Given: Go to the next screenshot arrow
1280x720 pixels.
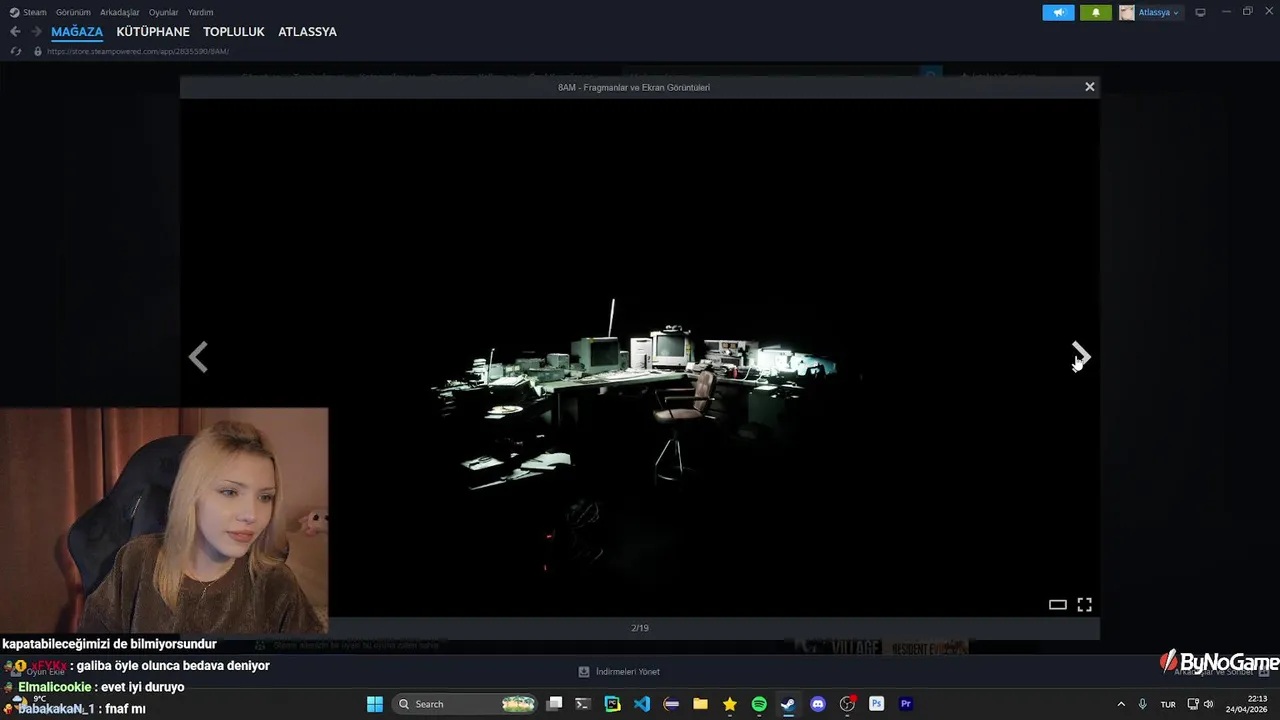Looking at the screenshot, I should tap(1081, 356).
